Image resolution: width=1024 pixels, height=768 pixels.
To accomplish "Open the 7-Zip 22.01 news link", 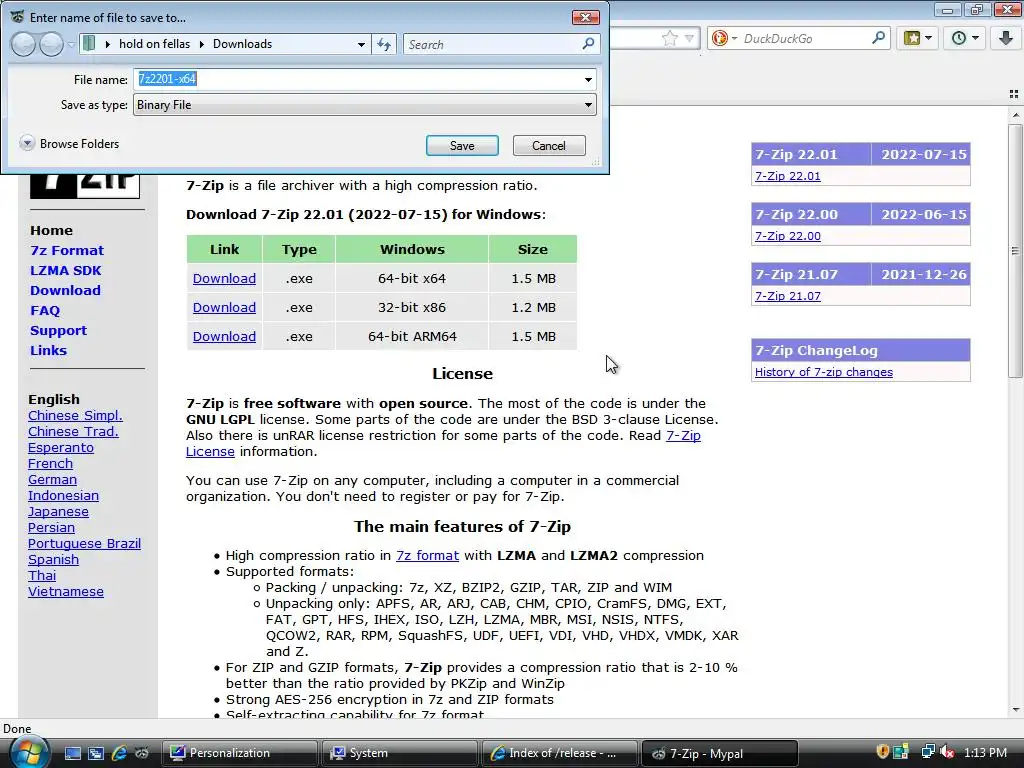I will pyautogui.click(x=788, y=176).
